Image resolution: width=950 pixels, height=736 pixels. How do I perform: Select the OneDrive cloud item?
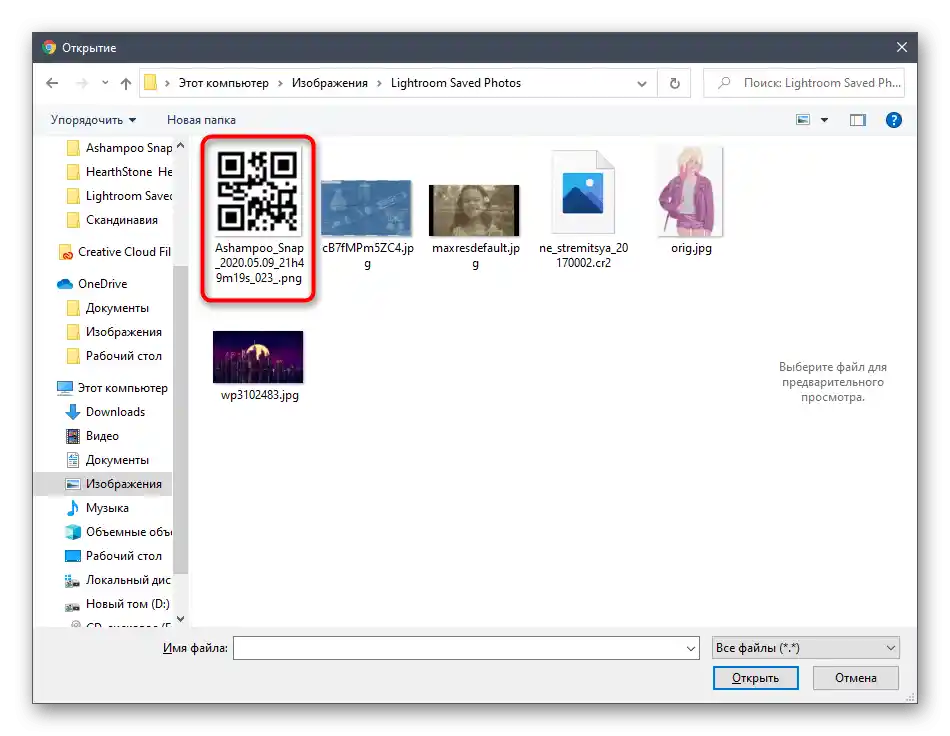click(103, 284)
